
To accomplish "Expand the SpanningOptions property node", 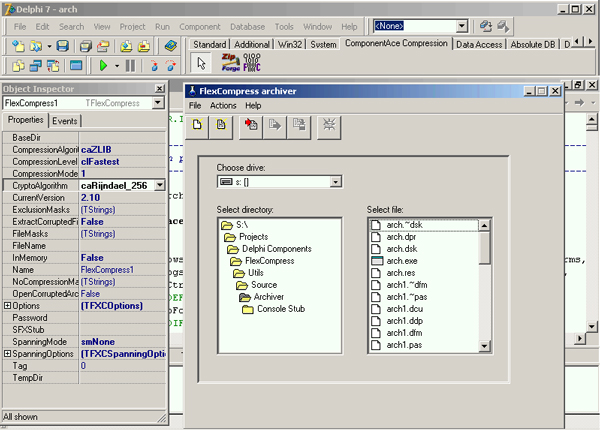I will coord(8,354).
